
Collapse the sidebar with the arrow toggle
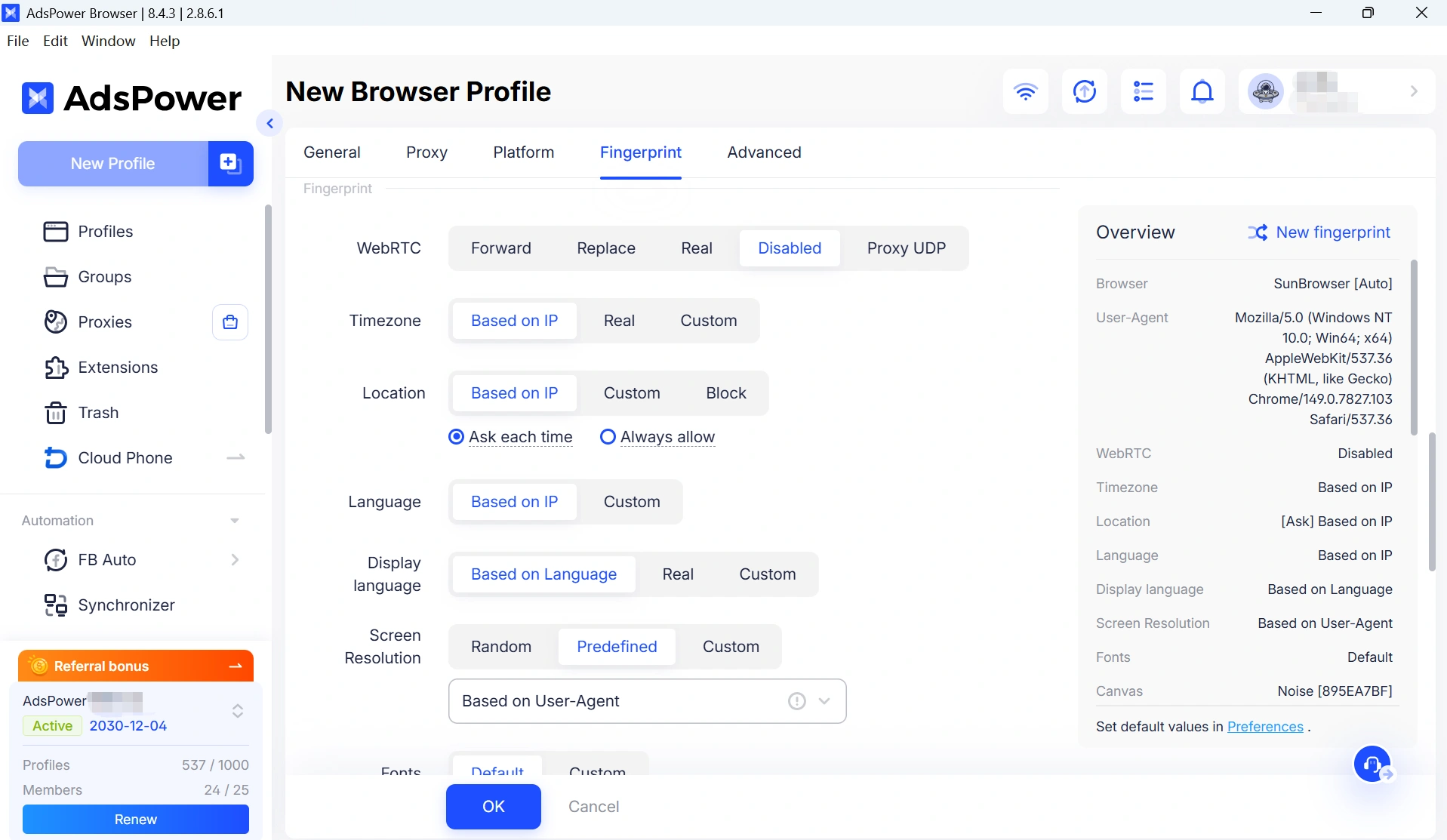click(x=269, y=123)
